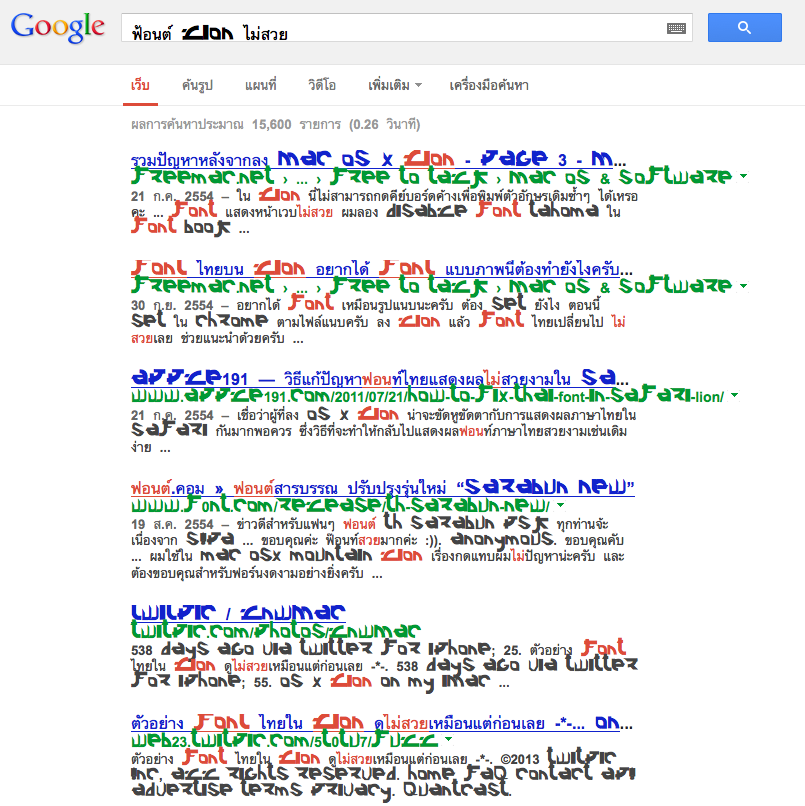
Task: Click the date 21 ก.ค. 2554 in first snippet
Action: click(x=172, y=196)
